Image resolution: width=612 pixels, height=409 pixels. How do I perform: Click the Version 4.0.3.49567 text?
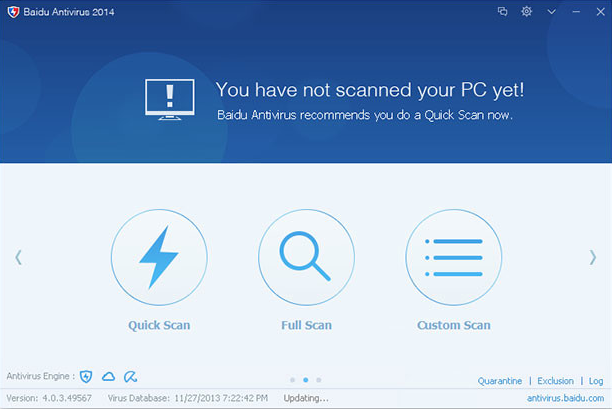click(49, 398)
